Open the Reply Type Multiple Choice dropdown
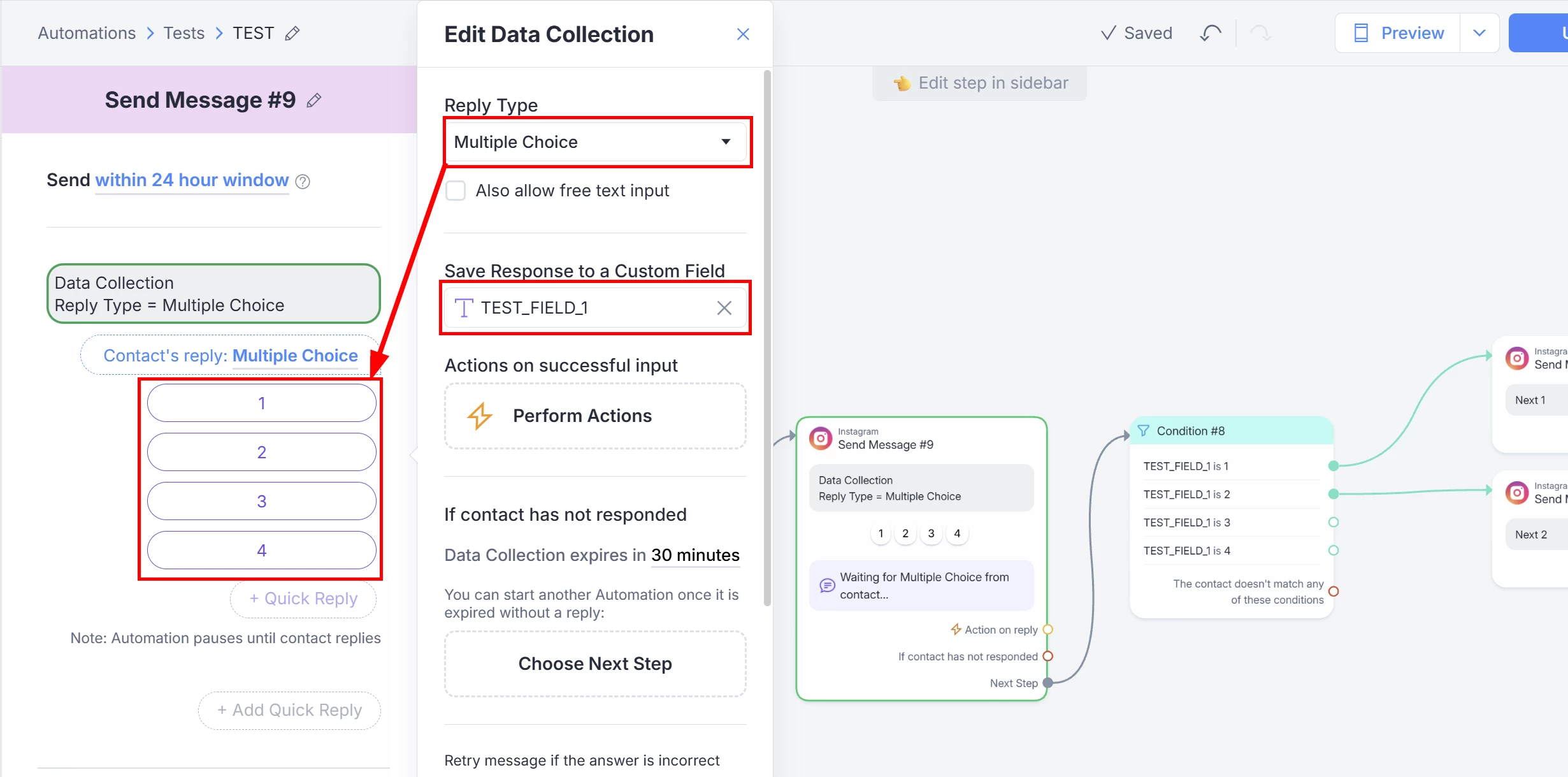Screen dimensions: 1568x777 pyautogui.click(x=595, y=142)
